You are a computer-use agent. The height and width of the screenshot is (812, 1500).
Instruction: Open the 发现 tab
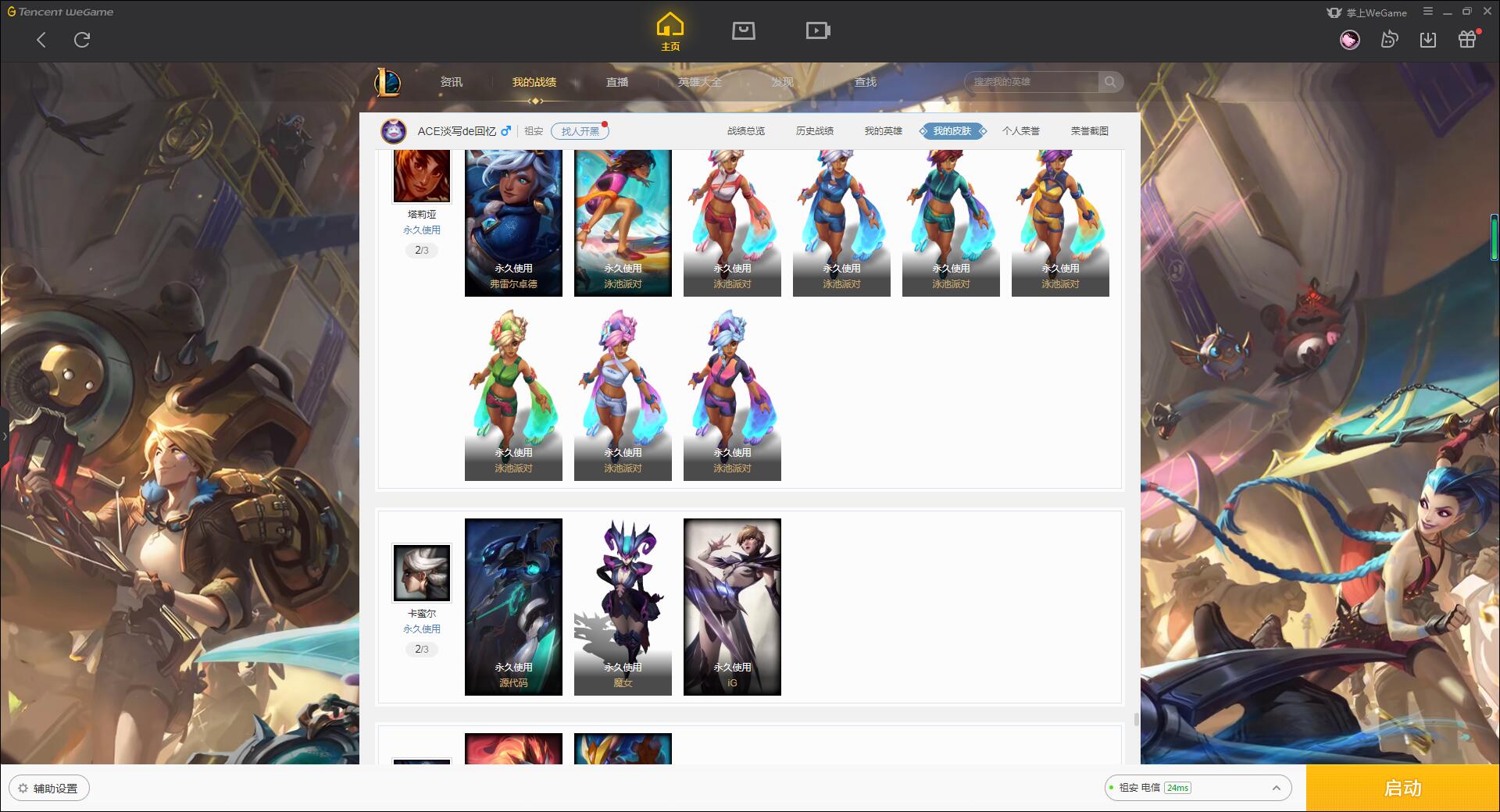783,82
